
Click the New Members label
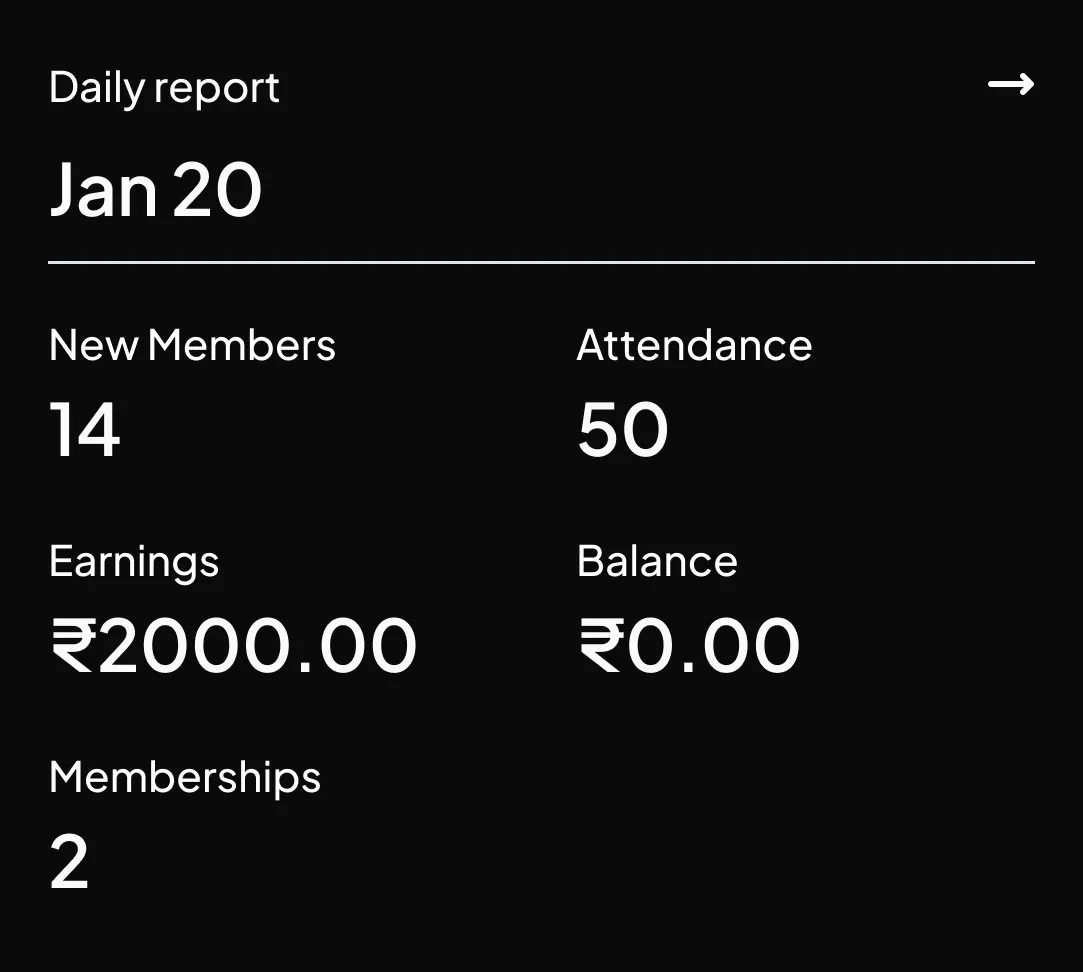pyautogui.click(x=192, y=345)
